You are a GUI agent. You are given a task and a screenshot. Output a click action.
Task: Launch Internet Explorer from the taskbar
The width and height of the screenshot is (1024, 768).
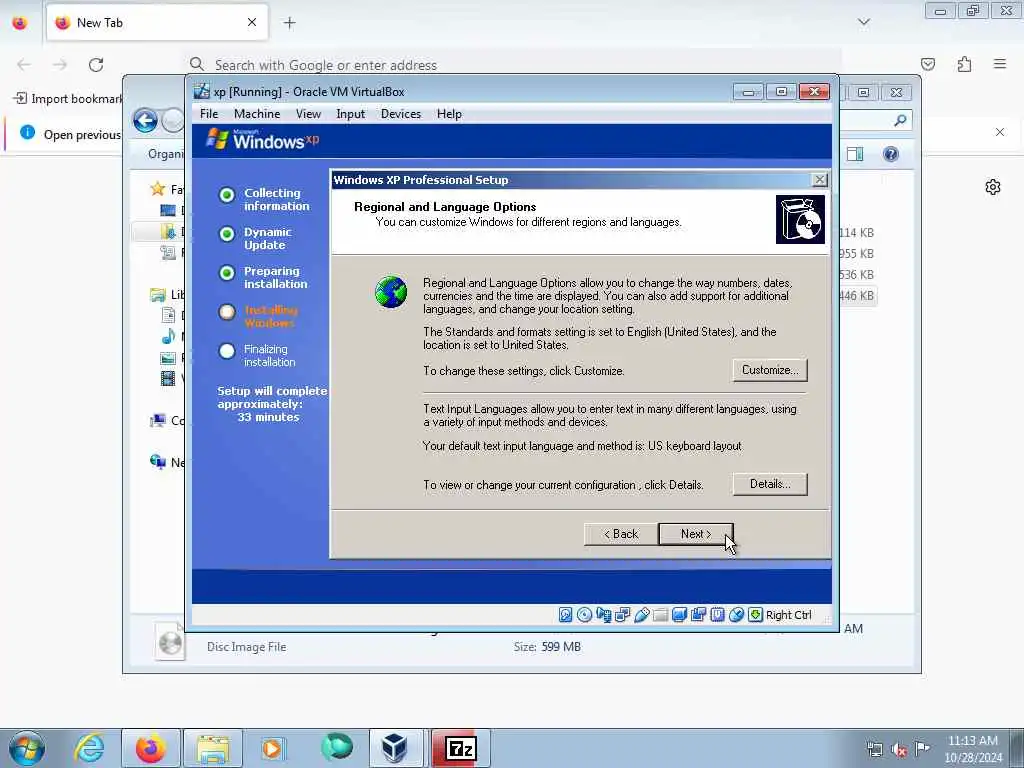click(89, 748)
